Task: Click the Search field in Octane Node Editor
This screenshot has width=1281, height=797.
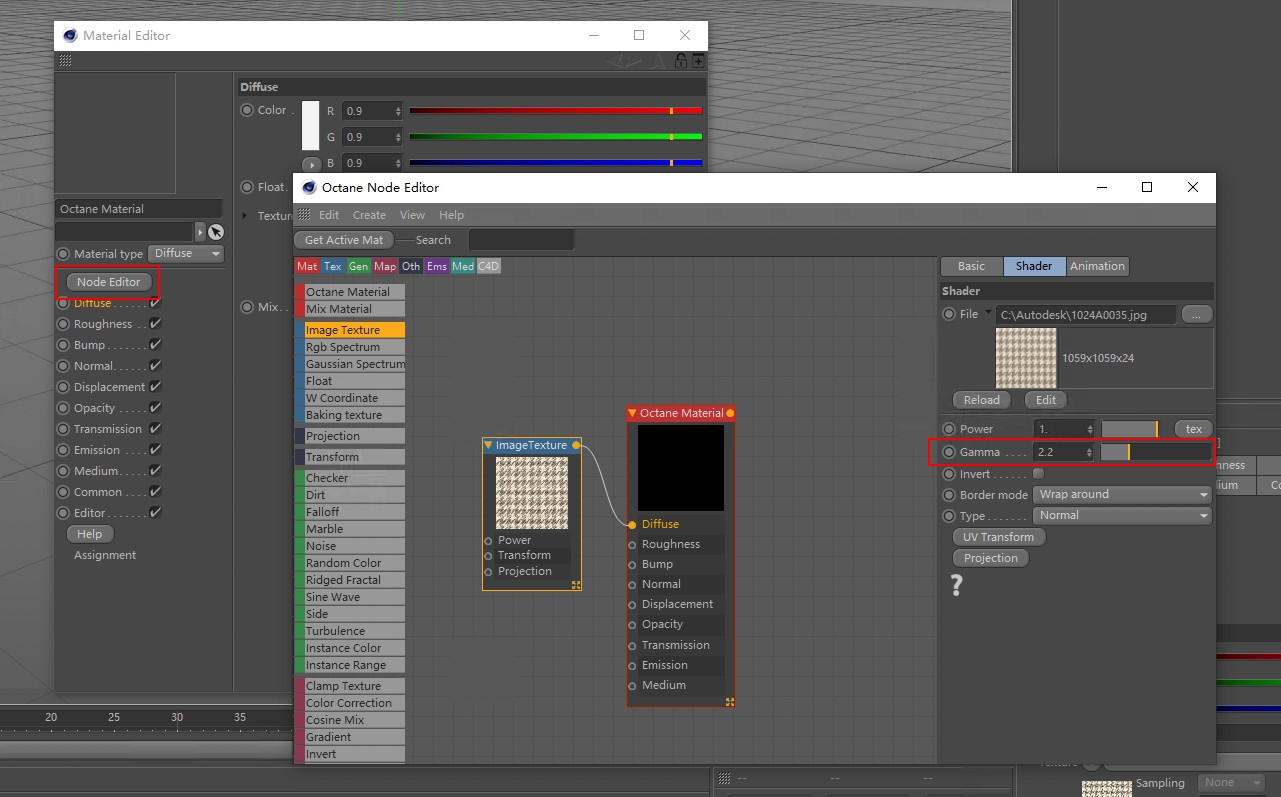Action: click(x=521, y=240)
